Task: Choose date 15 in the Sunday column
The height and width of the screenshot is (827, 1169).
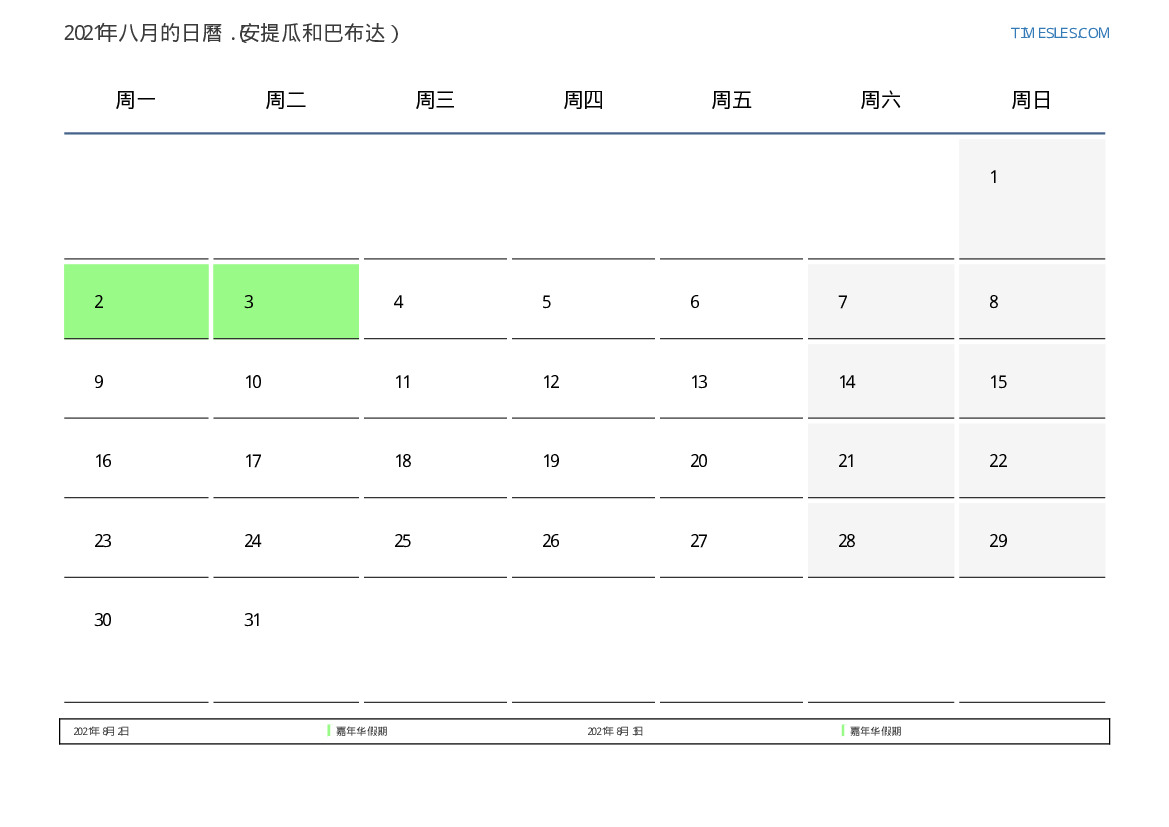Action: [x=1031, y=381]
